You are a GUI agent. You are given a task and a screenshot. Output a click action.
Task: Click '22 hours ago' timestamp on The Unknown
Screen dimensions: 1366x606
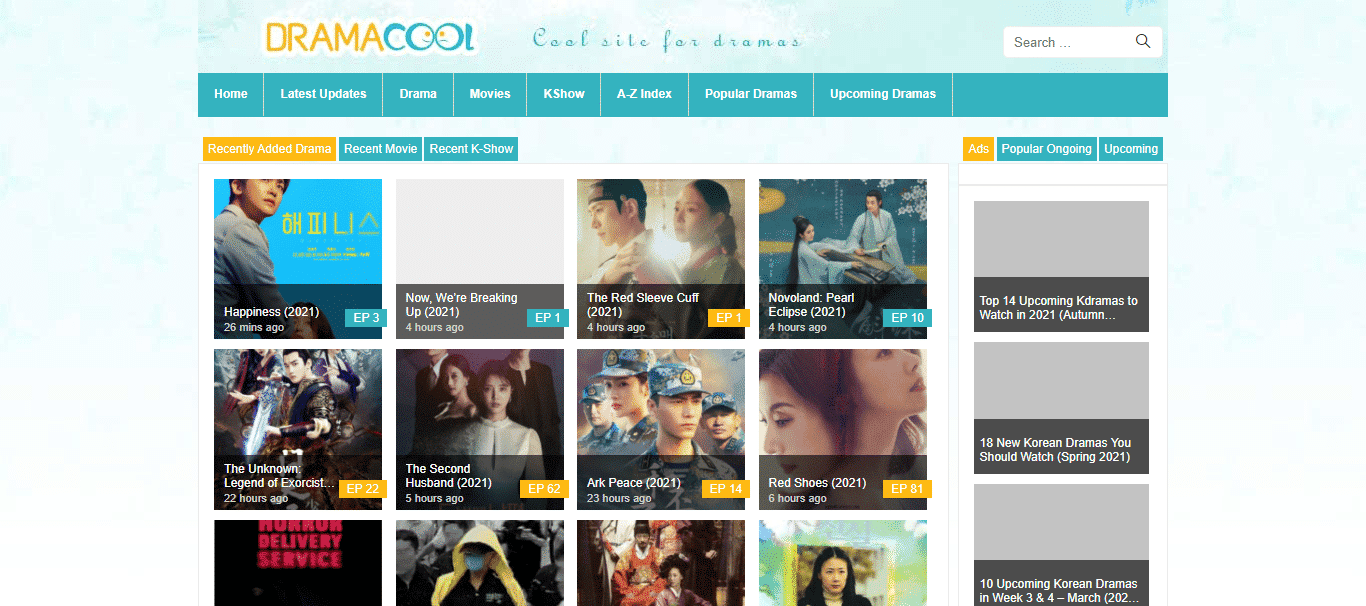[256, 498]
